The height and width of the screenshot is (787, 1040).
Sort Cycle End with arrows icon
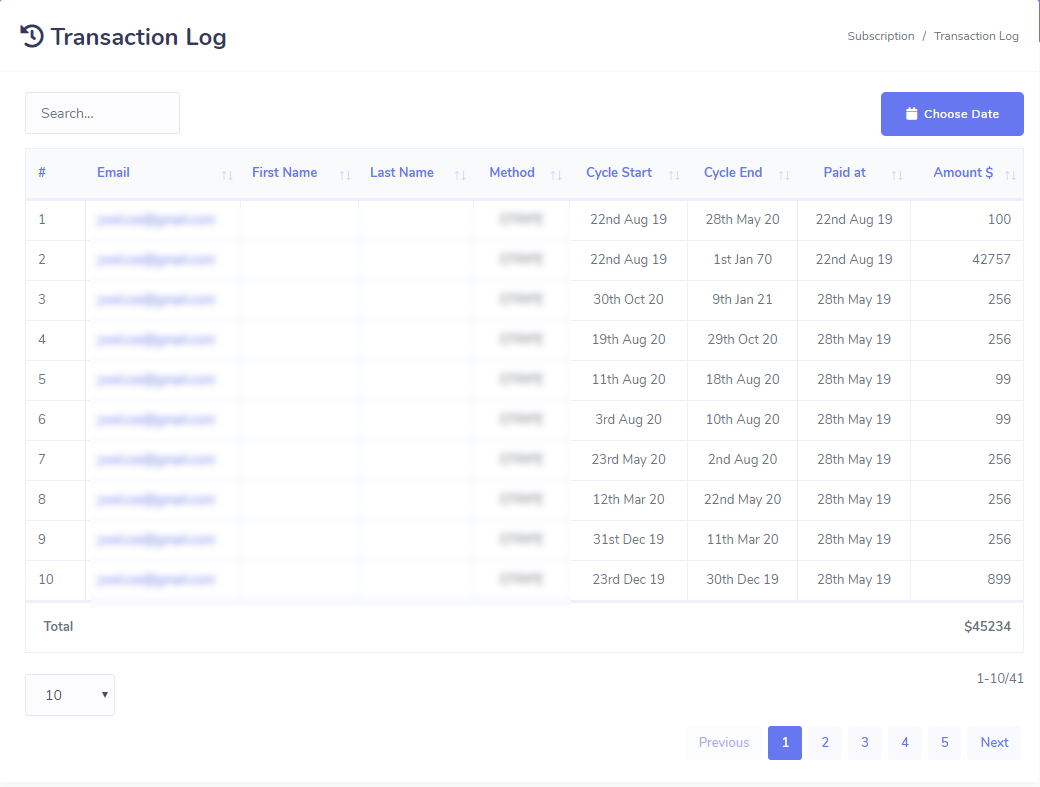point(784,175)
